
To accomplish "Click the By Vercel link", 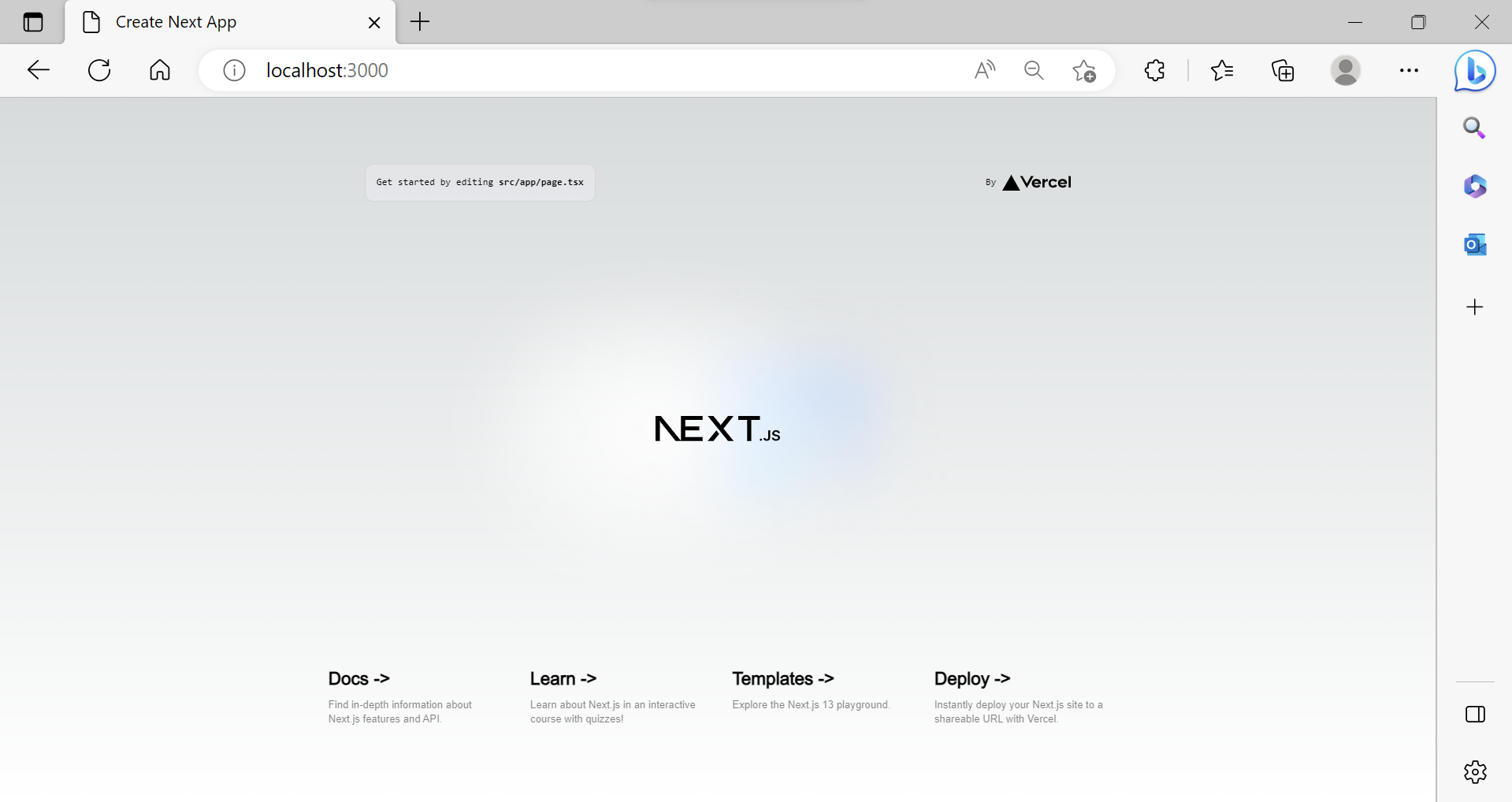I will tap(1028, 182).
